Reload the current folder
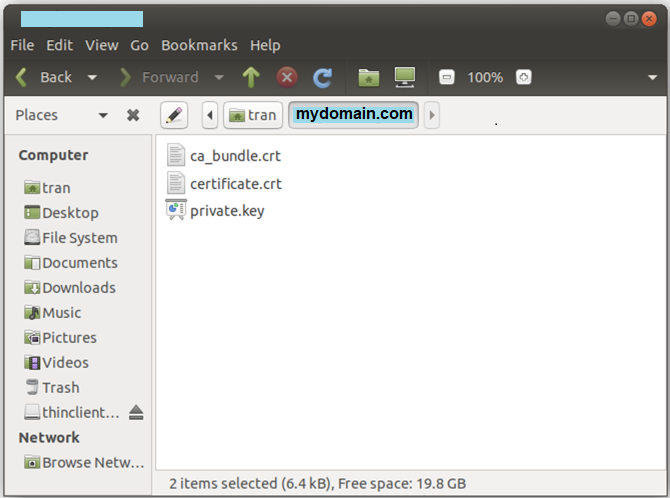The height and width of the screenshot is (498, 670). tap(323, 78)
